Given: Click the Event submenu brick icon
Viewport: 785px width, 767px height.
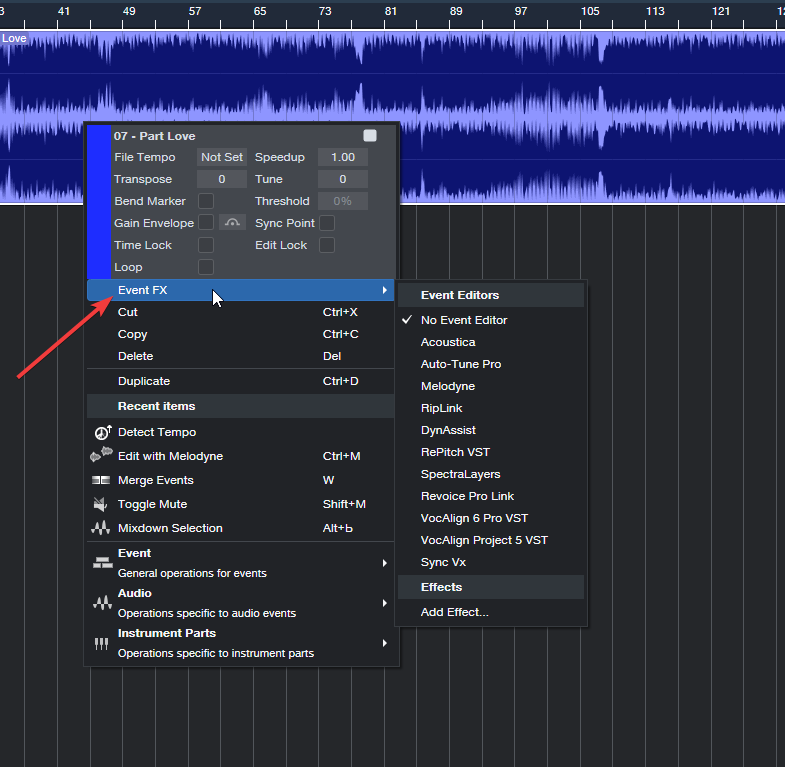Looking at the screenshot, I should point(103,563).
